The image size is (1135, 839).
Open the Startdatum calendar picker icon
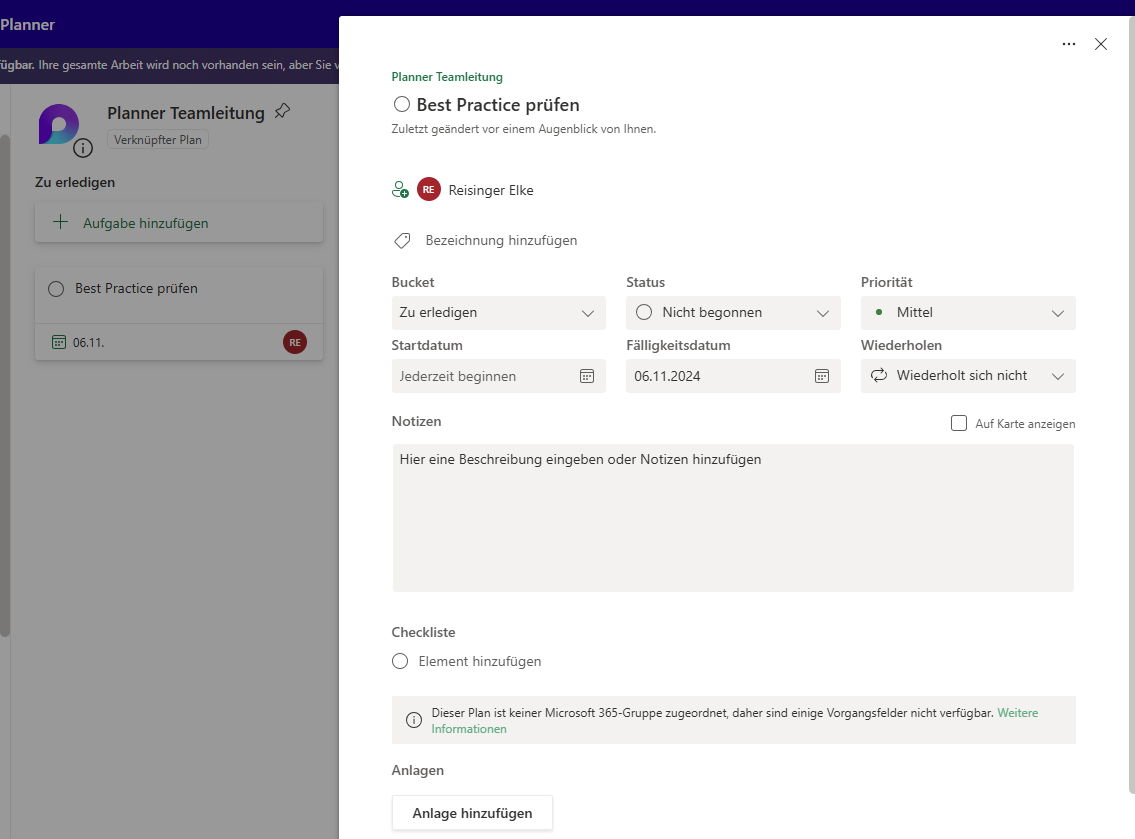(587, 376)
